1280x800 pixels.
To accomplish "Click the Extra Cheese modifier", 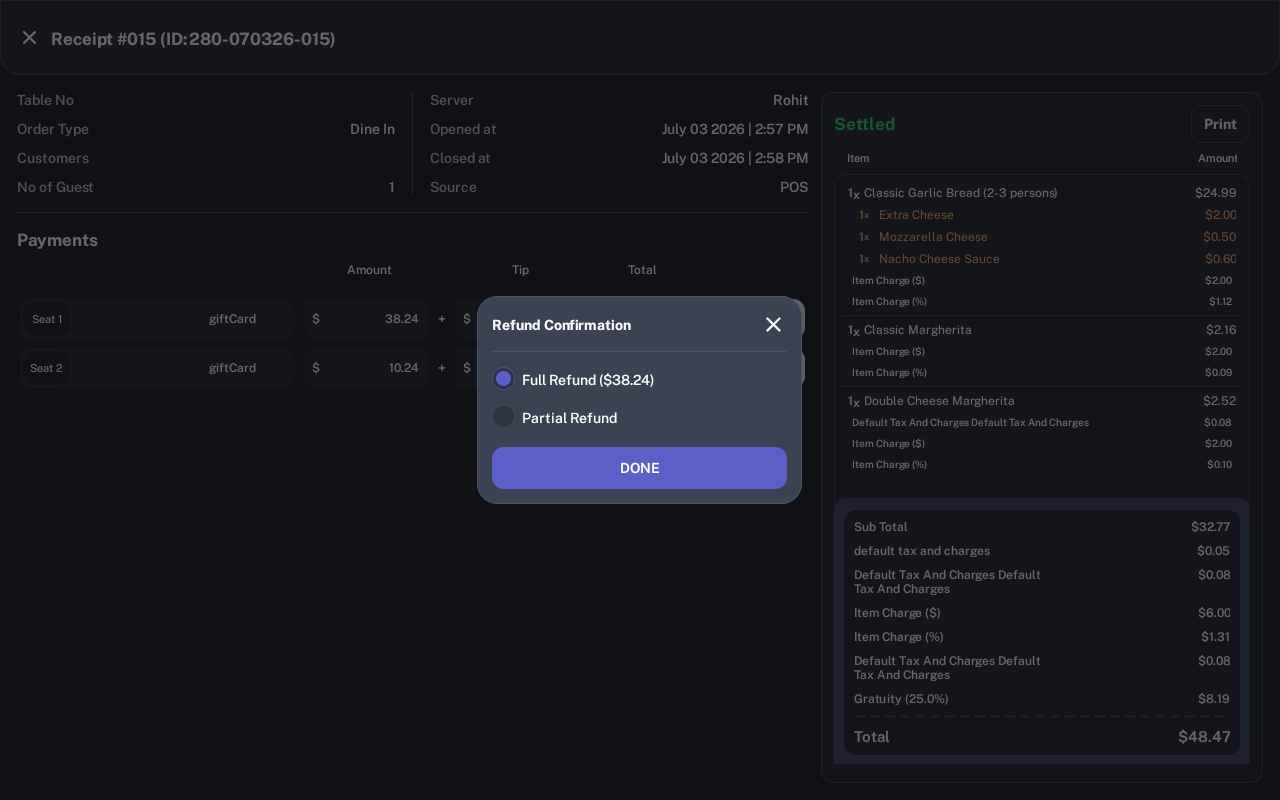I will click(x=916, y=215).
